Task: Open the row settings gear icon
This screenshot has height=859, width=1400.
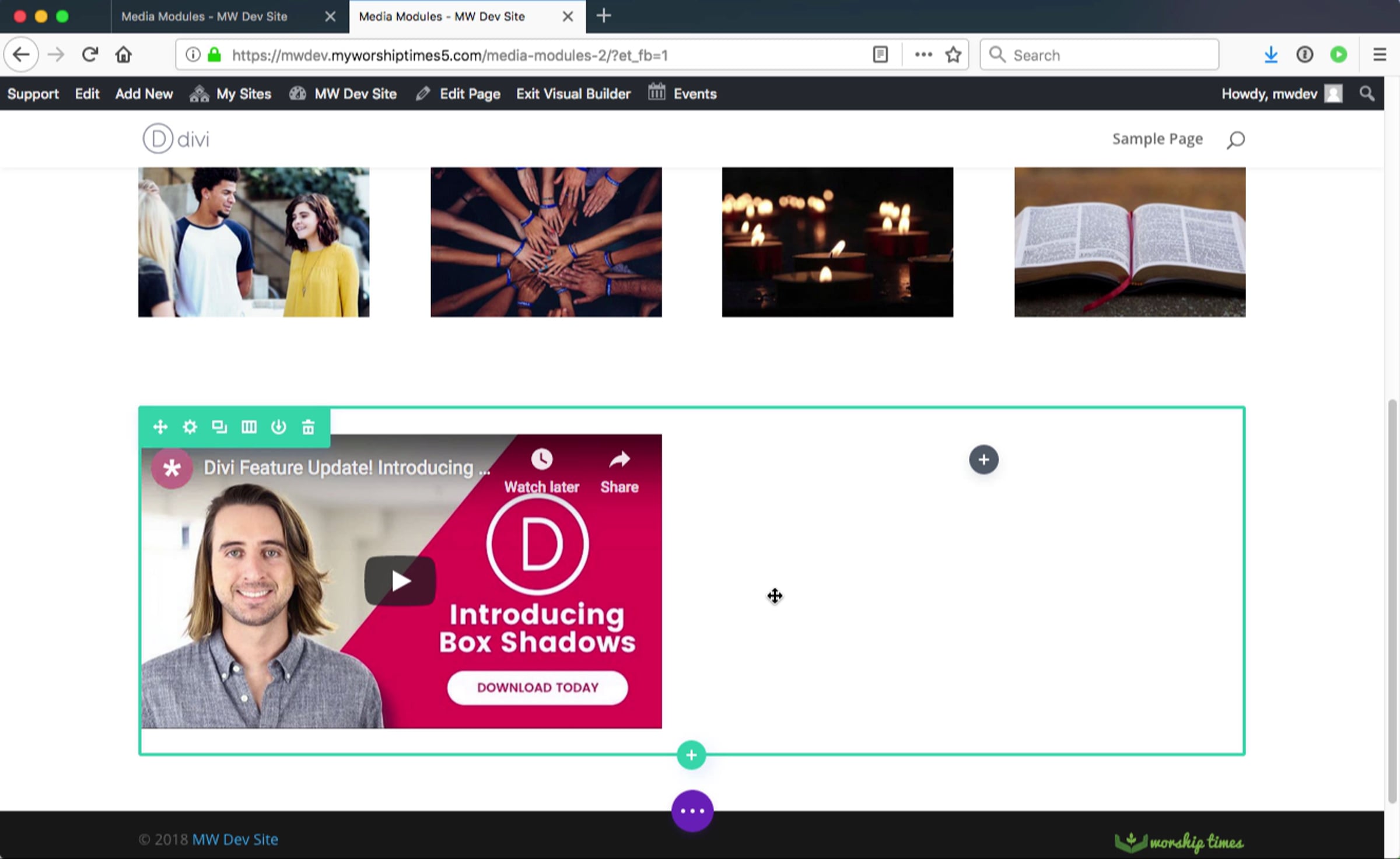Action: [x=190, y=427]
